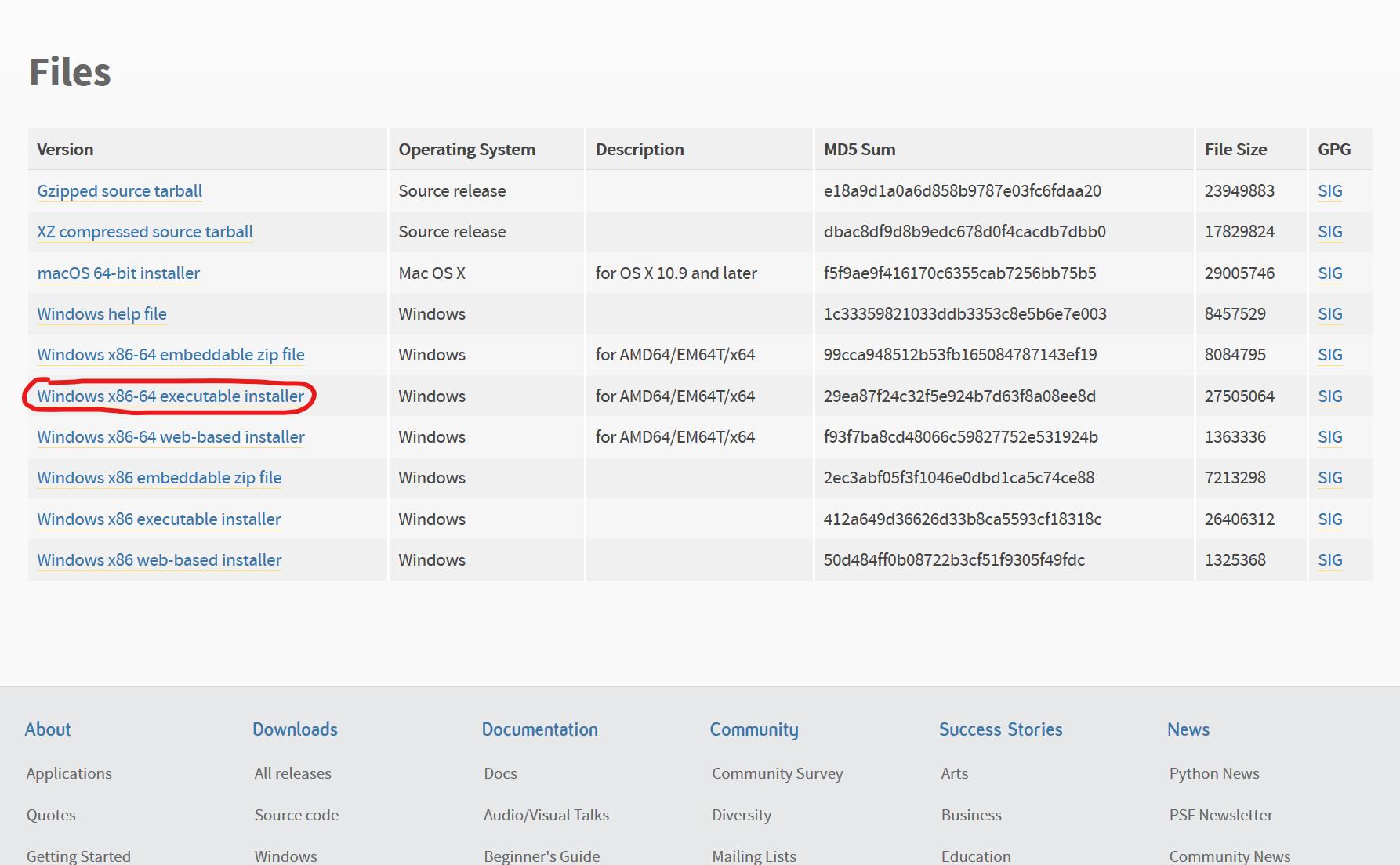The height and width of the screenshot is (865, 1400).
Task: Click the macOS 64-bit installer link
Action: point(118,273)
